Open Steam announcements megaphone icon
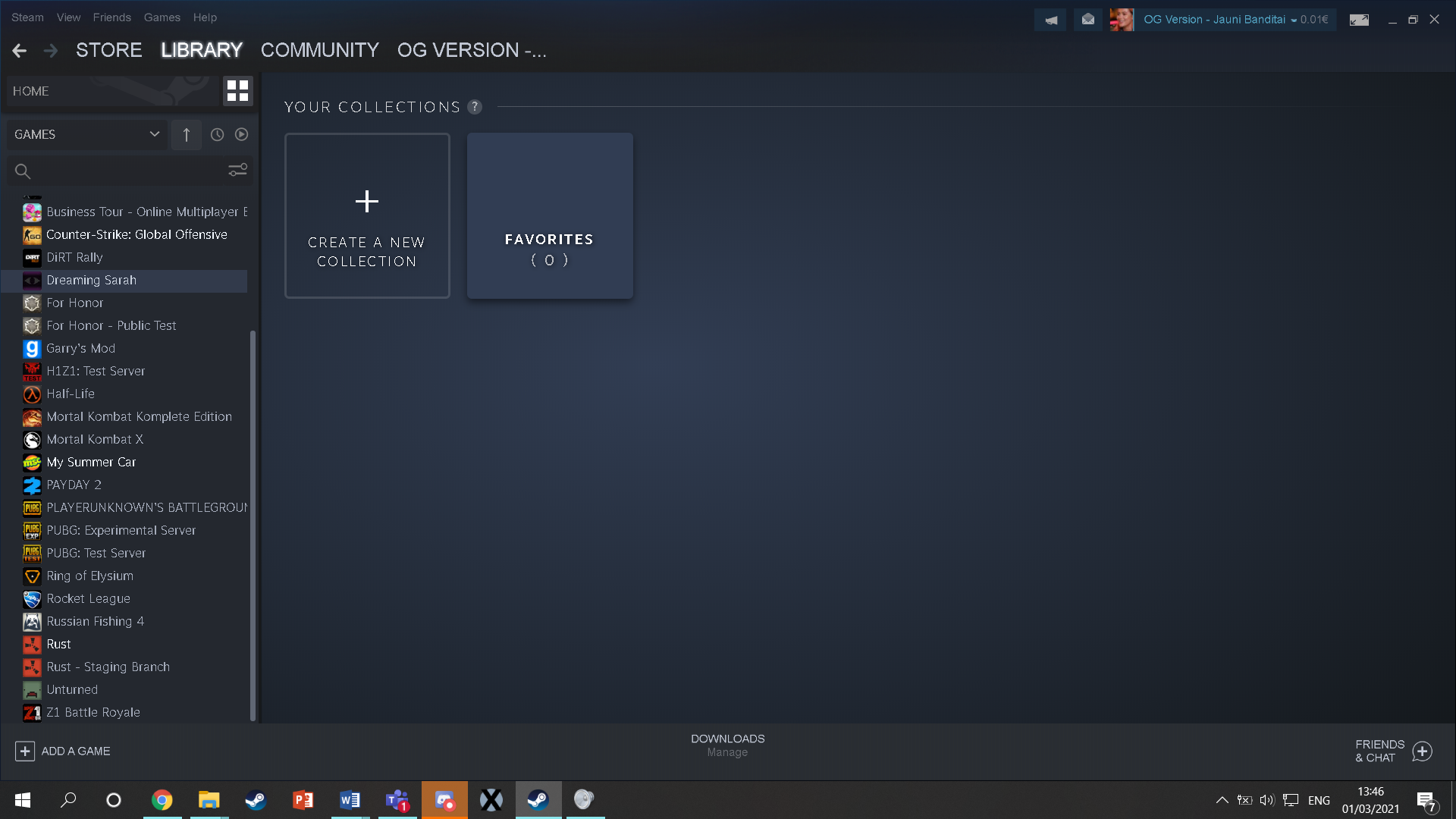The width and height of the screenshot is (1456, 819). tap(1050, 20)
